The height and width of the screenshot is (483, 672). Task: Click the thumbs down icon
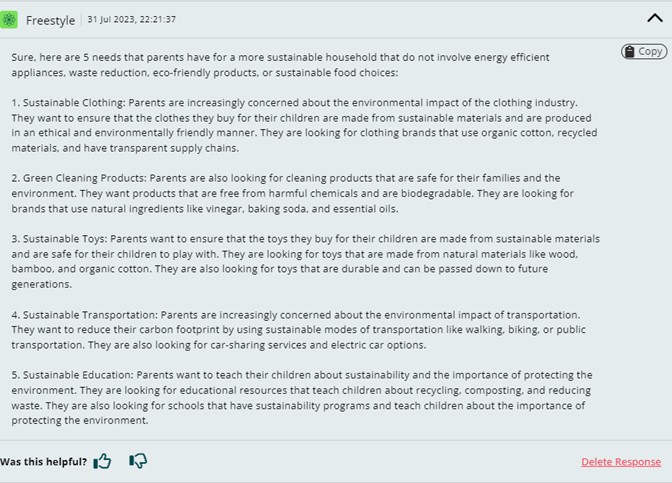pyautogui.click(x=138, y=461)
